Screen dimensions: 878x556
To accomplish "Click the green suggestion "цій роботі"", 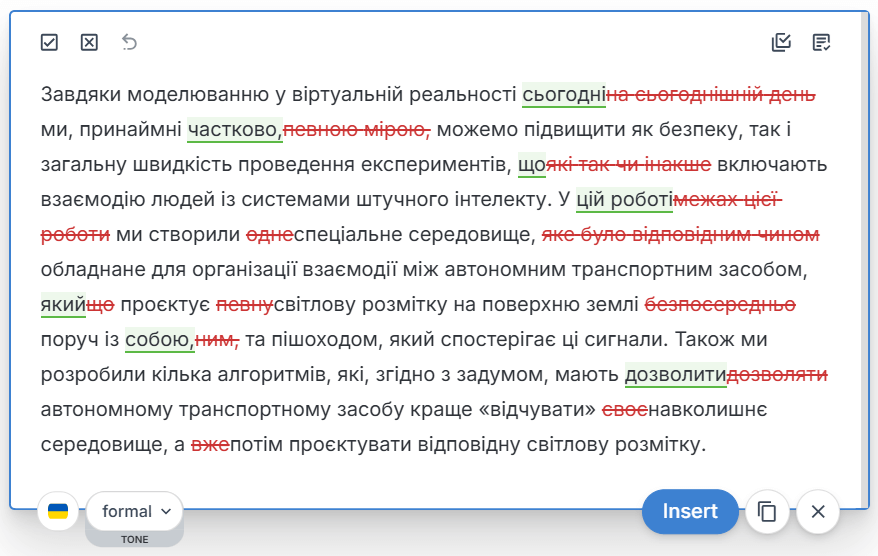I will point(625,200).
